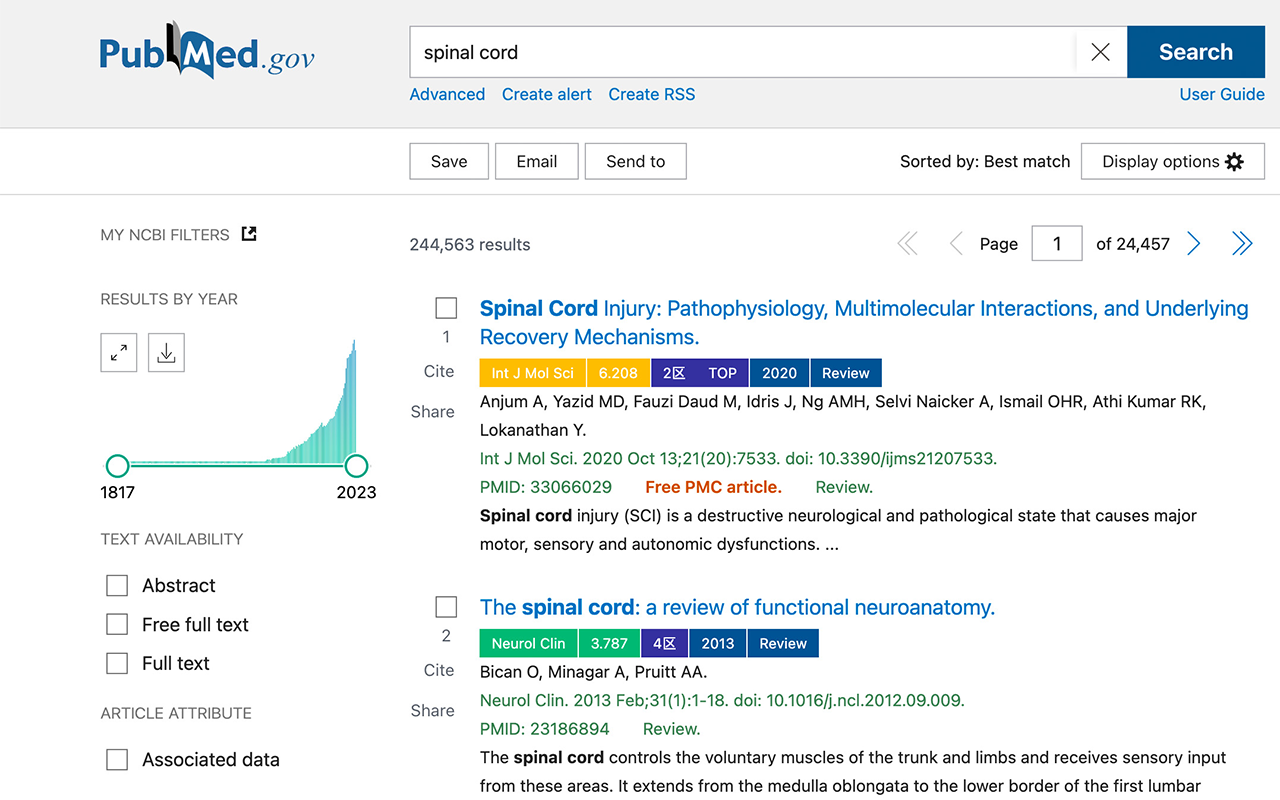The width and height of the screenshot is (1280, 800).
Task: Tick the Associated data checkbox
Action: [x=117, y=760]
